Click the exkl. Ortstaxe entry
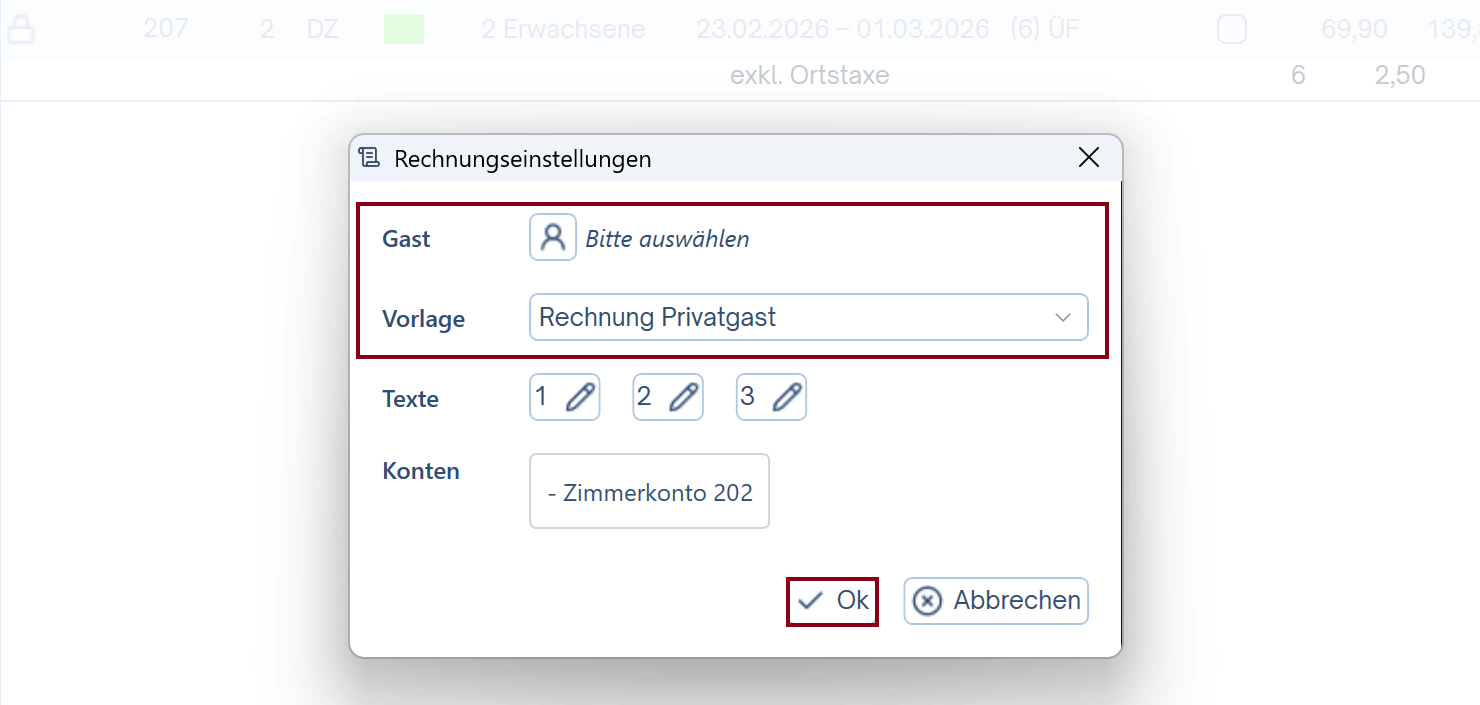The height and width of the screenshot is (705, 1480). [810, 74]
